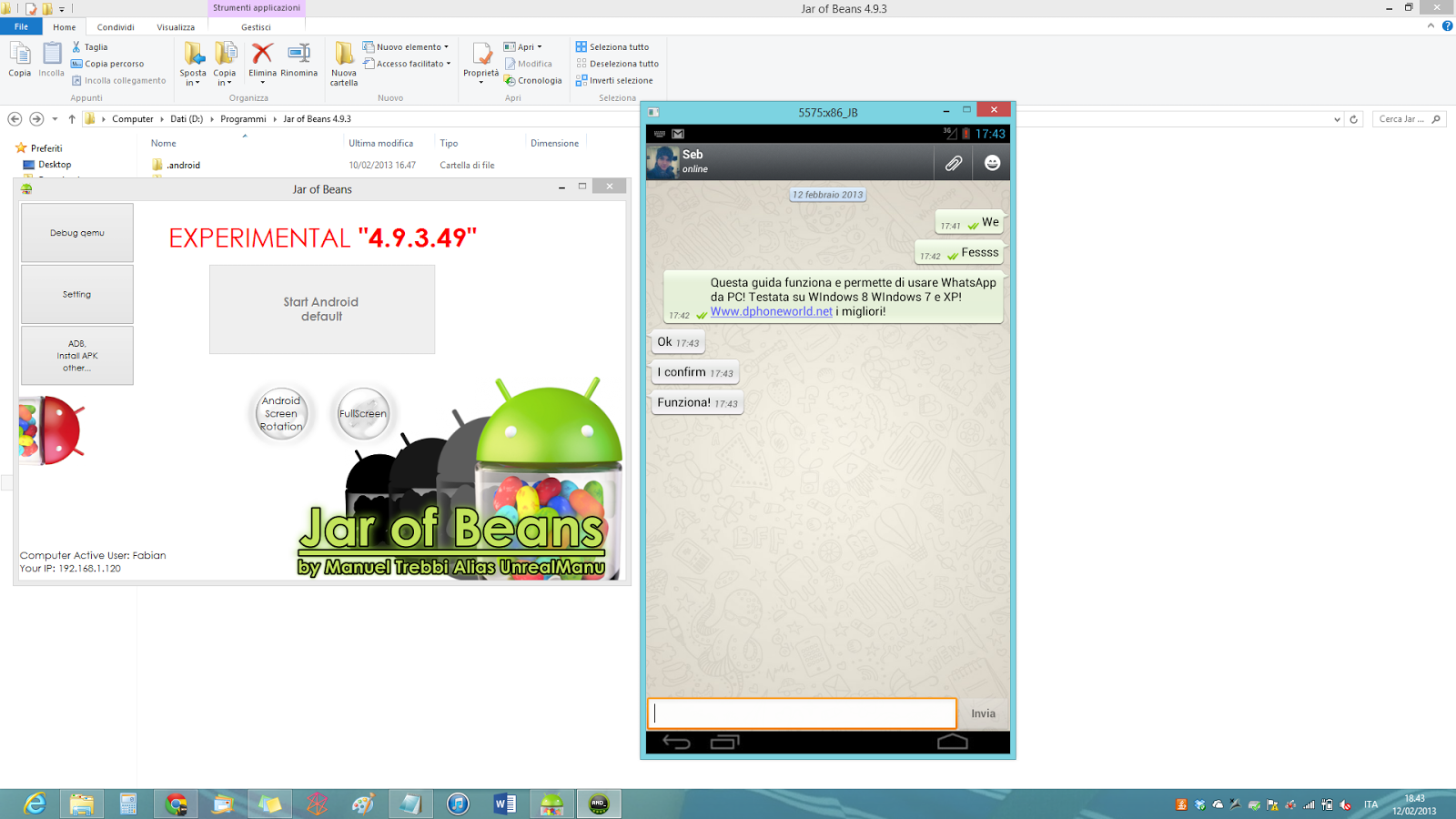Click Start Android default button
Image resolution: width=1456 pixels, height=819 pixels.
point(322,309)
